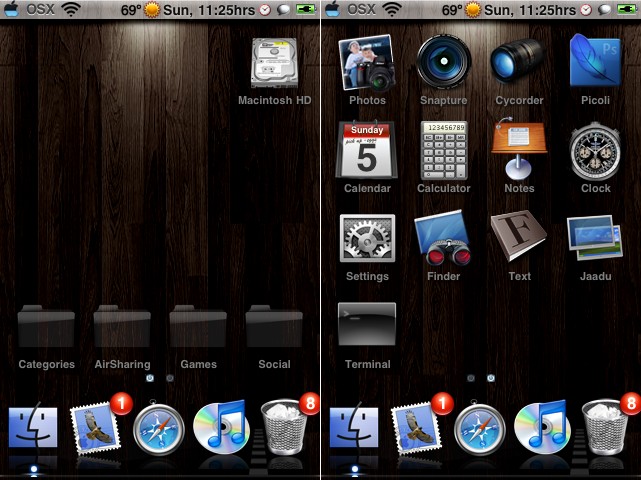Tap 'Sun, 11:25hrs' time on left status bar
This screenshot has height=480, width=641.
[x=209, y=10]
